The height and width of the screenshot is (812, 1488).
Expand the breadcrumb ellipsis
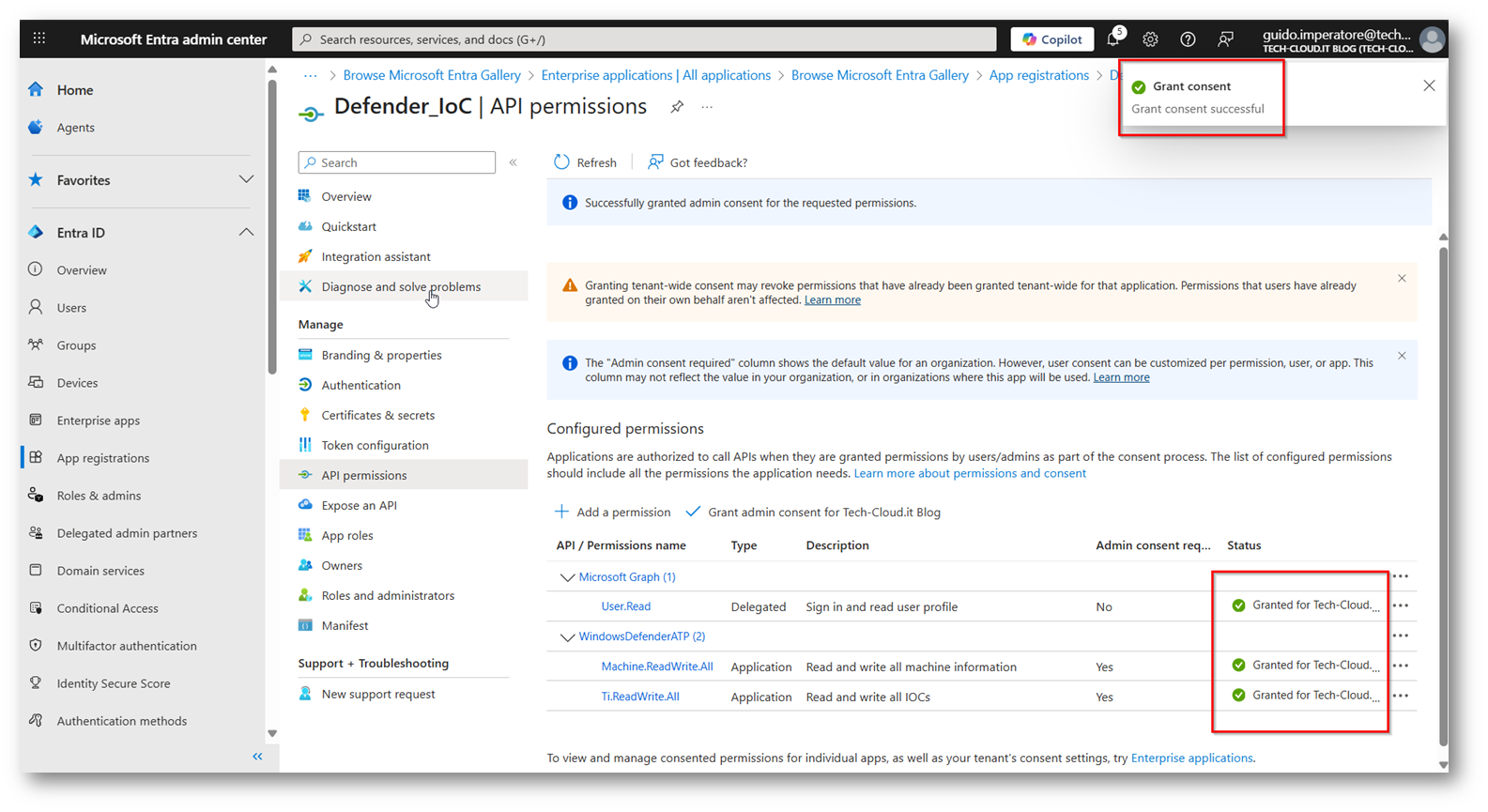[310, 75]
